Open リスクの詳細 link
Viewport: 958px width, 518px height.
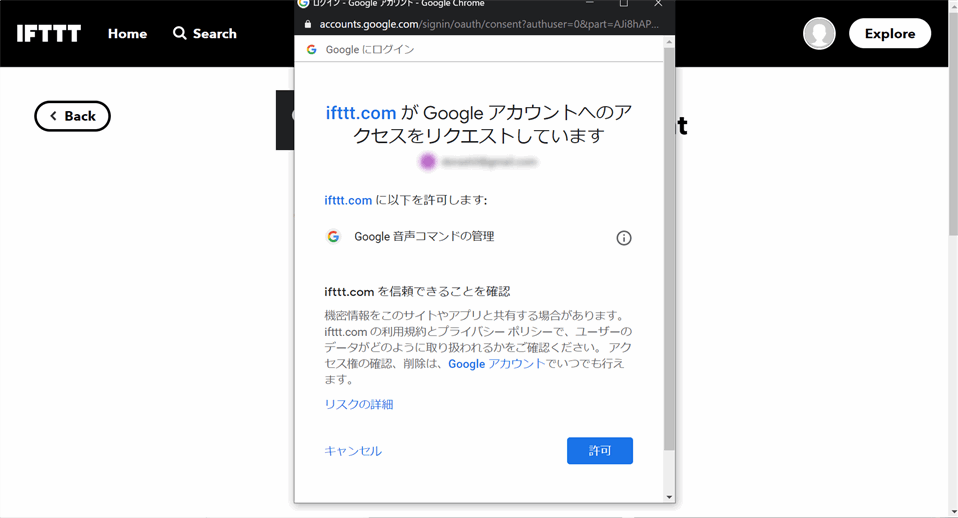(x=359, y=404)
